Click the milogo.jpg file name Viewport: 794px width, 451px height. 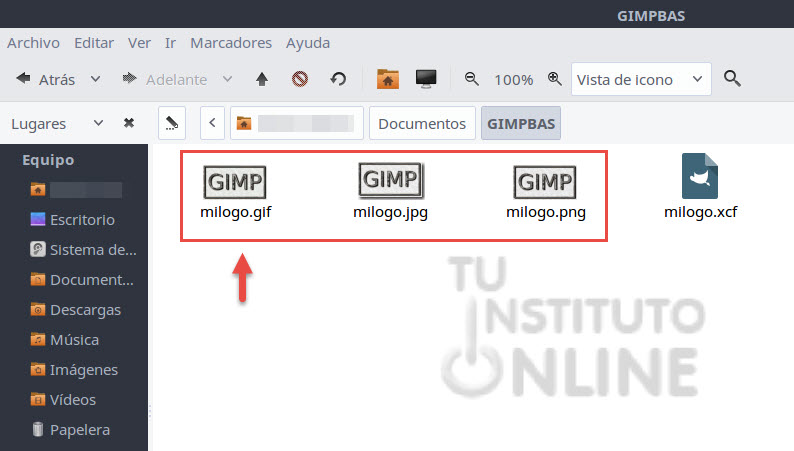[390, 212]
